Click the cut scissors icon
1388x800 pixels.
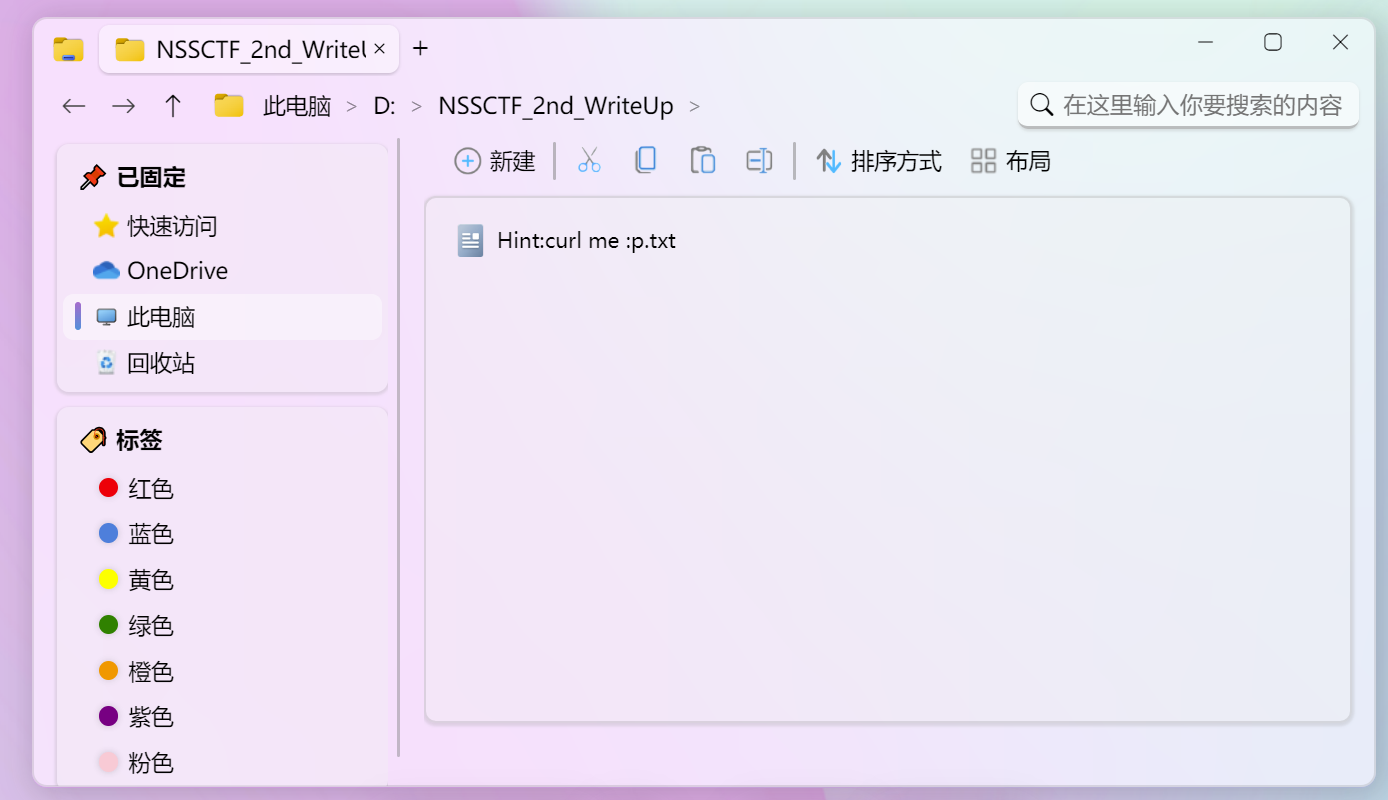[x=589, y=161]
